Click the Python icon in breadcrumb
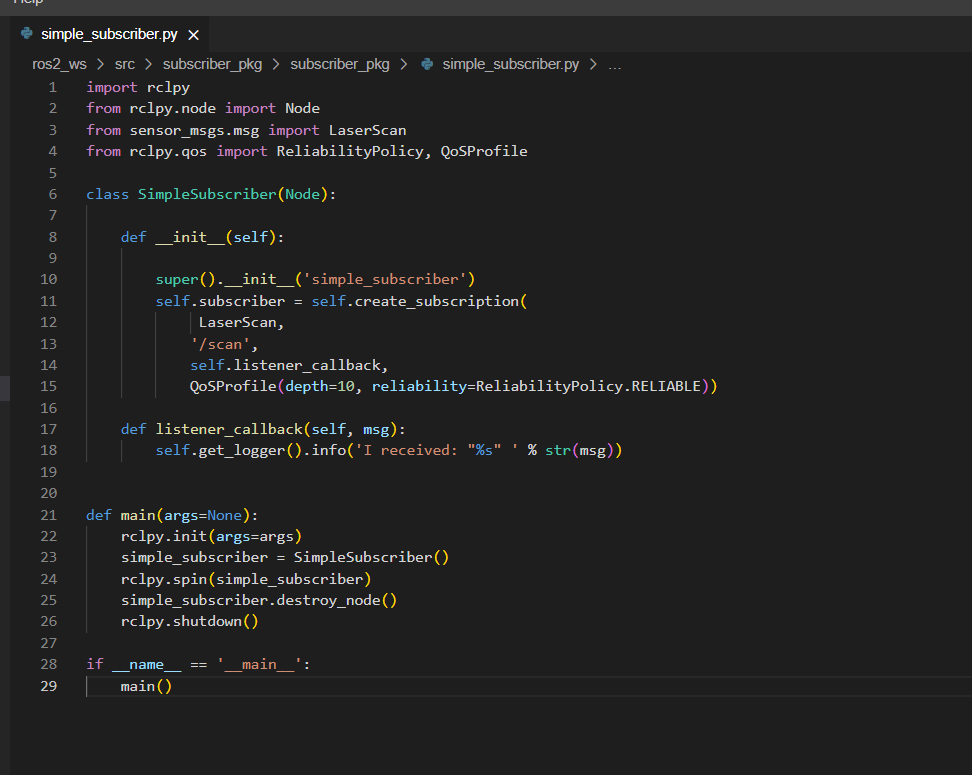The image size is (972, 775). (427, 64)
